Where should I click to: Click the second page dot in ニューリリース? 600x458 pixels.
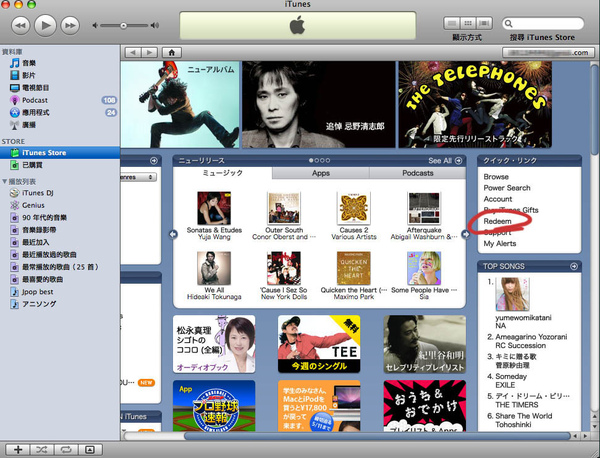click(x=316, y=161)
